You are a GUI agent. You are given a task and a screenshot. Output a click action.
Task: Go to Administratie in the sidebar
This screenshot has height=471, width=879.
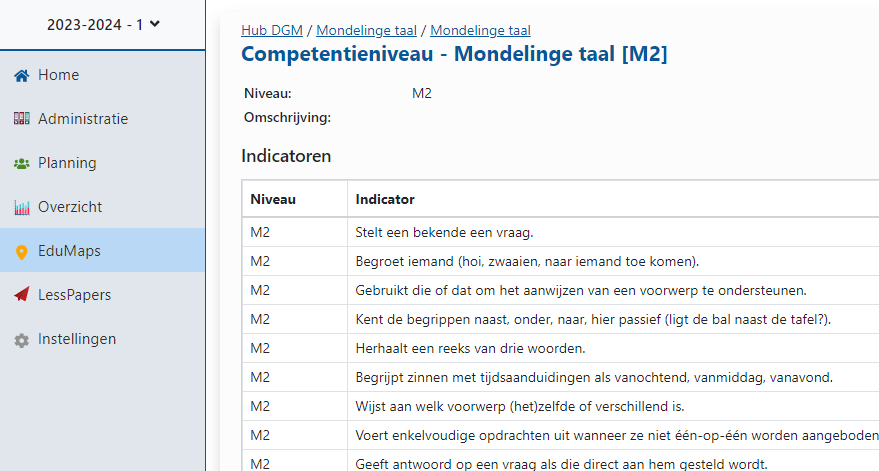(x=103, y=119)
